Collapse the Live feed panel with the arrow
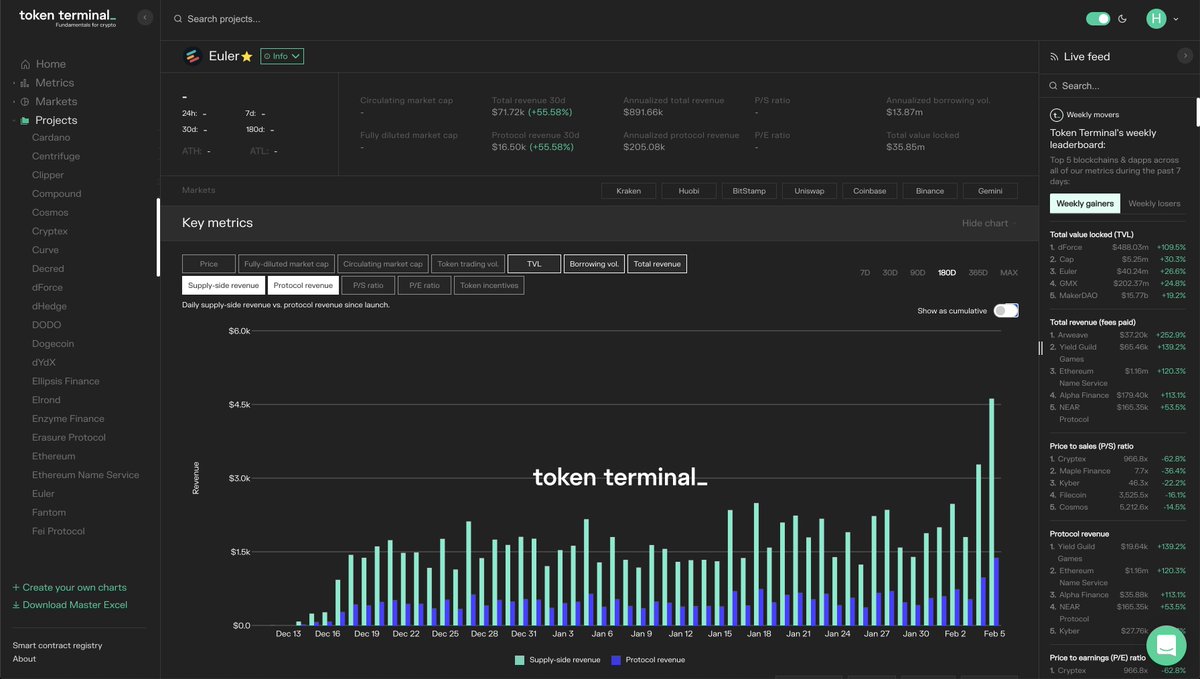 (1185, 56)
